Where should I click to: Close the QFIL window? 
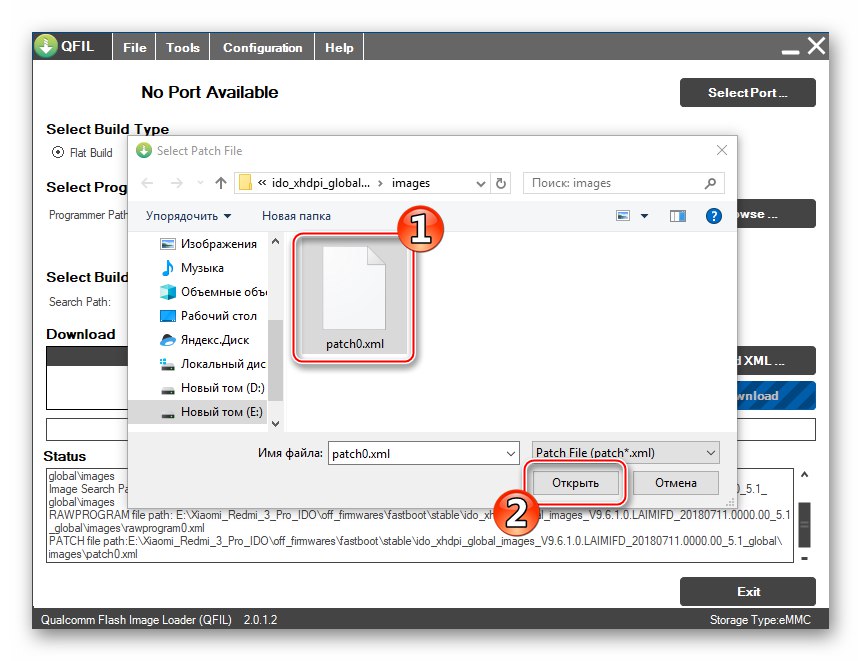pyautogui.click(x=816, y=46)
